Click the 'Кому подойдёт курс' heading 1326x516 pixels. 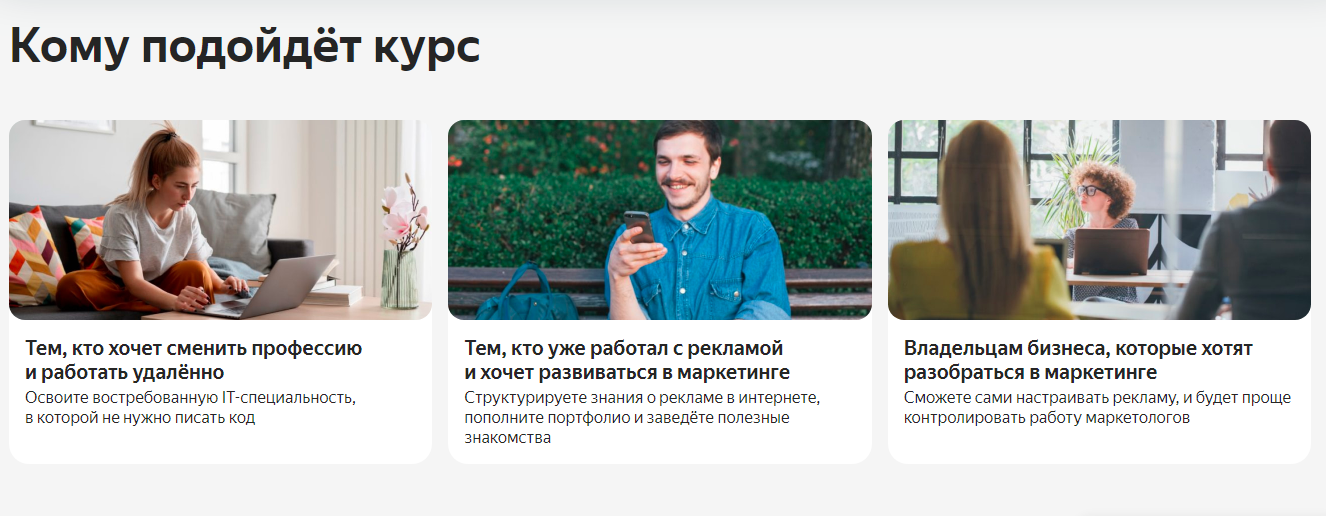(245, 47)
